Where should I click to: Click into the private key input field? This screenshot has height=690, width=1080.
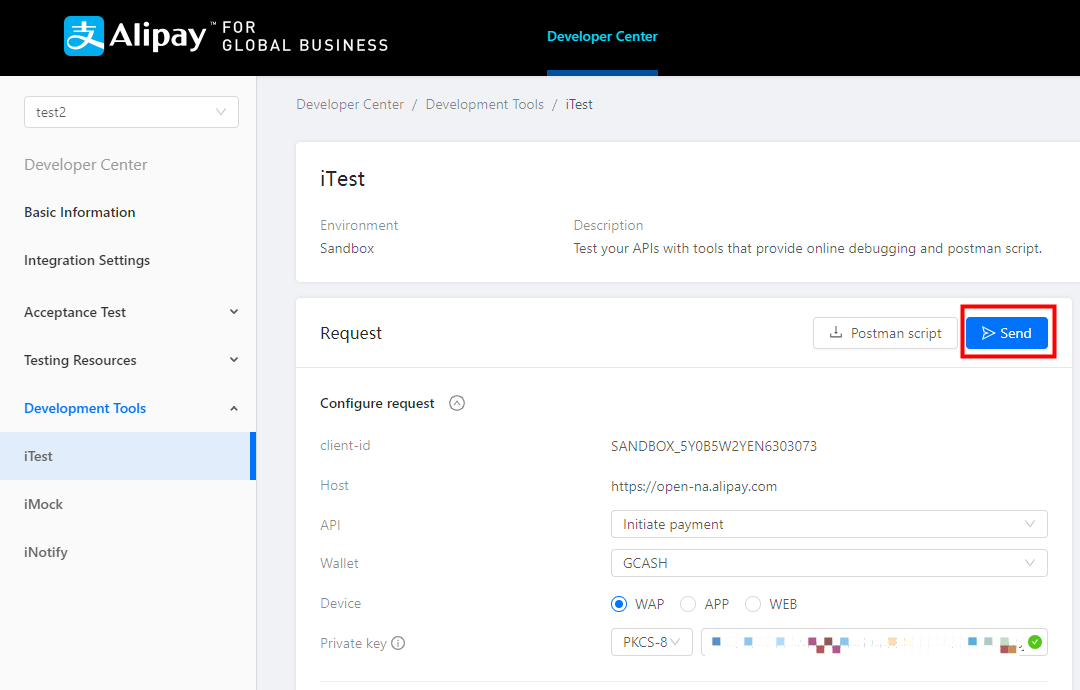[x=860, y=642]
